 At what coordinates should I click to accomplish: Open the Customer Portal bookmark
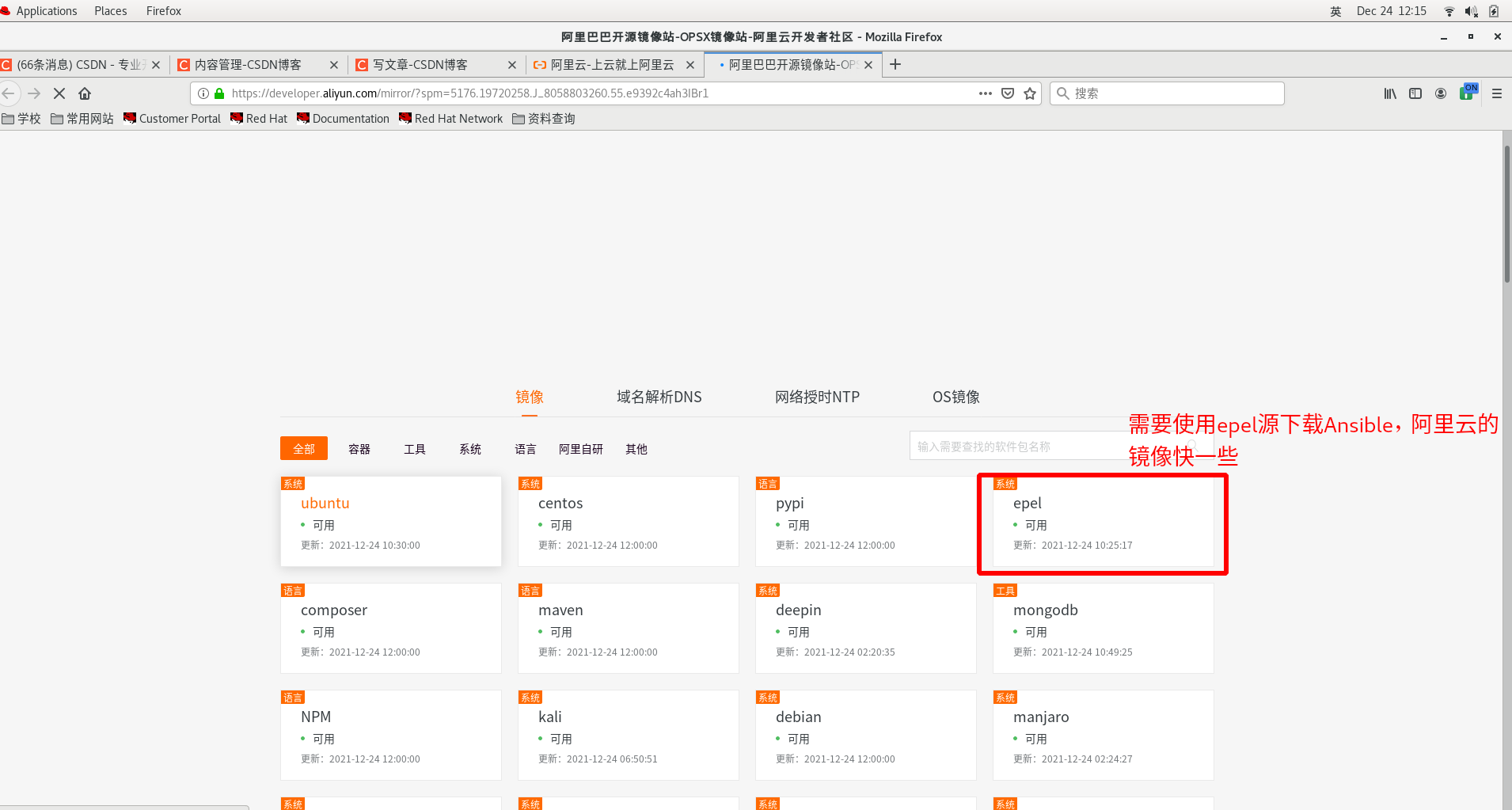click(173, 119)
